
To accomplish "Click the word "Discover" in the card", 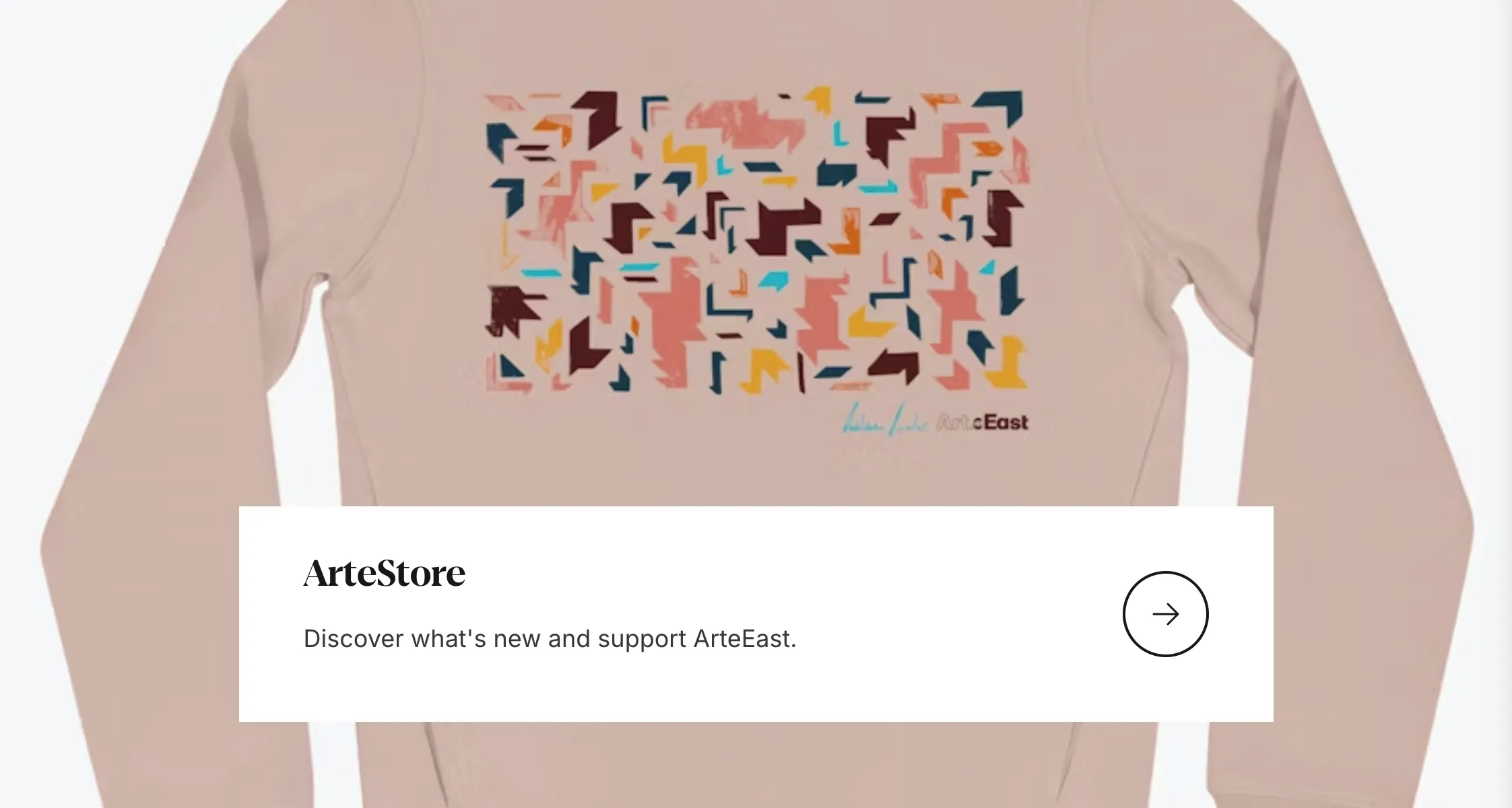I will tap(354, 638).
